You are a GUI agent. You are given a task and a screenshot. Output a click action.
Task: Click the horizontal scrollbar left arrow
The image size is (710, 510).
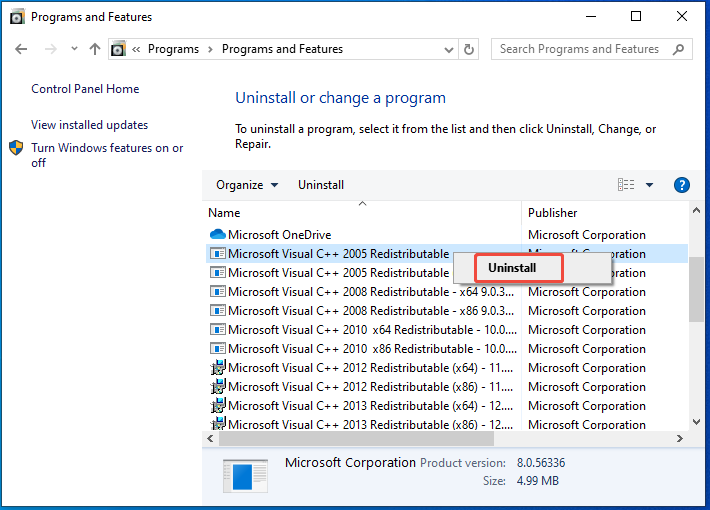210,438
